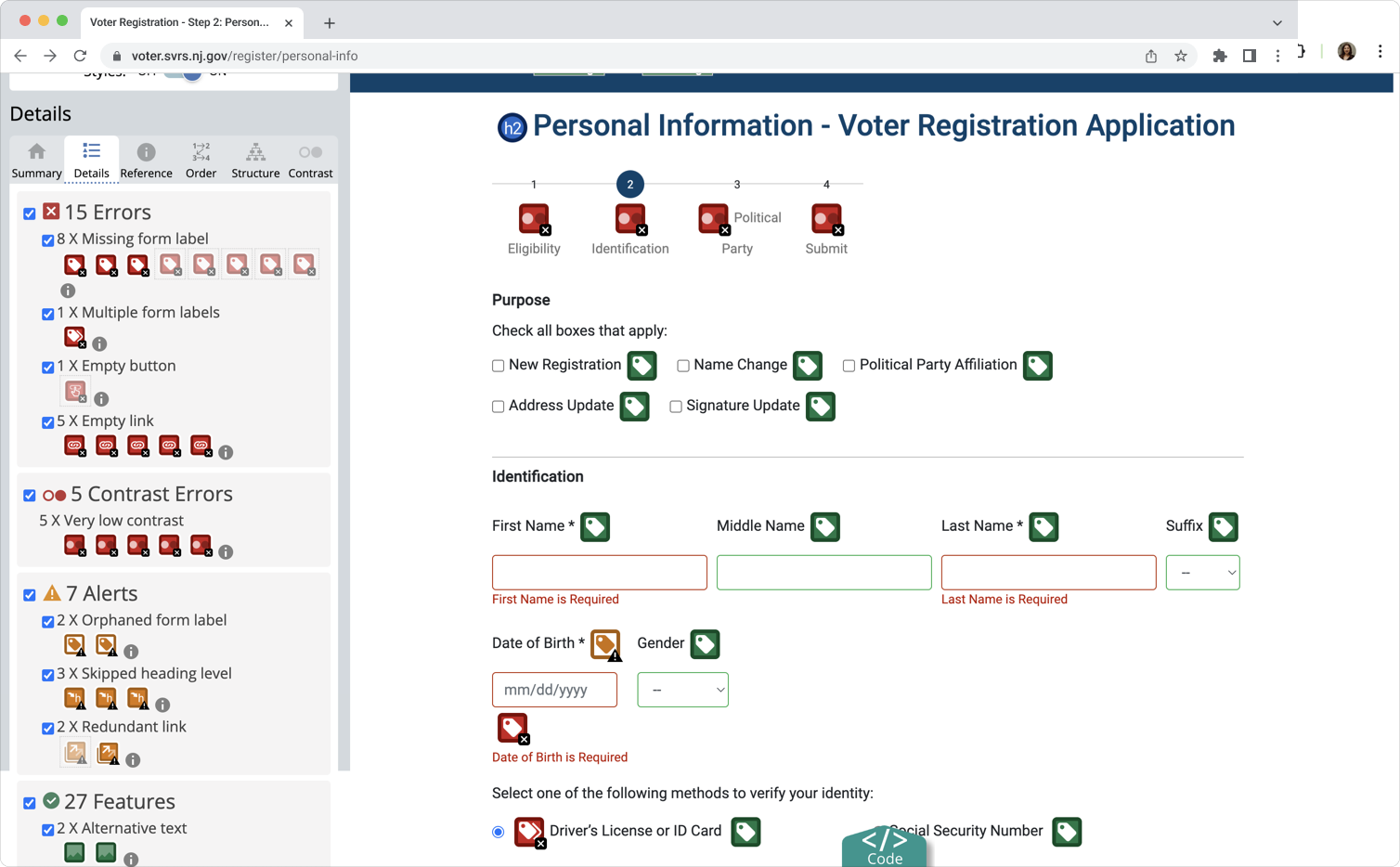The image size is (1400, 867).
Task: Click the form label icon next to New Registration
Action: (642, 366)
